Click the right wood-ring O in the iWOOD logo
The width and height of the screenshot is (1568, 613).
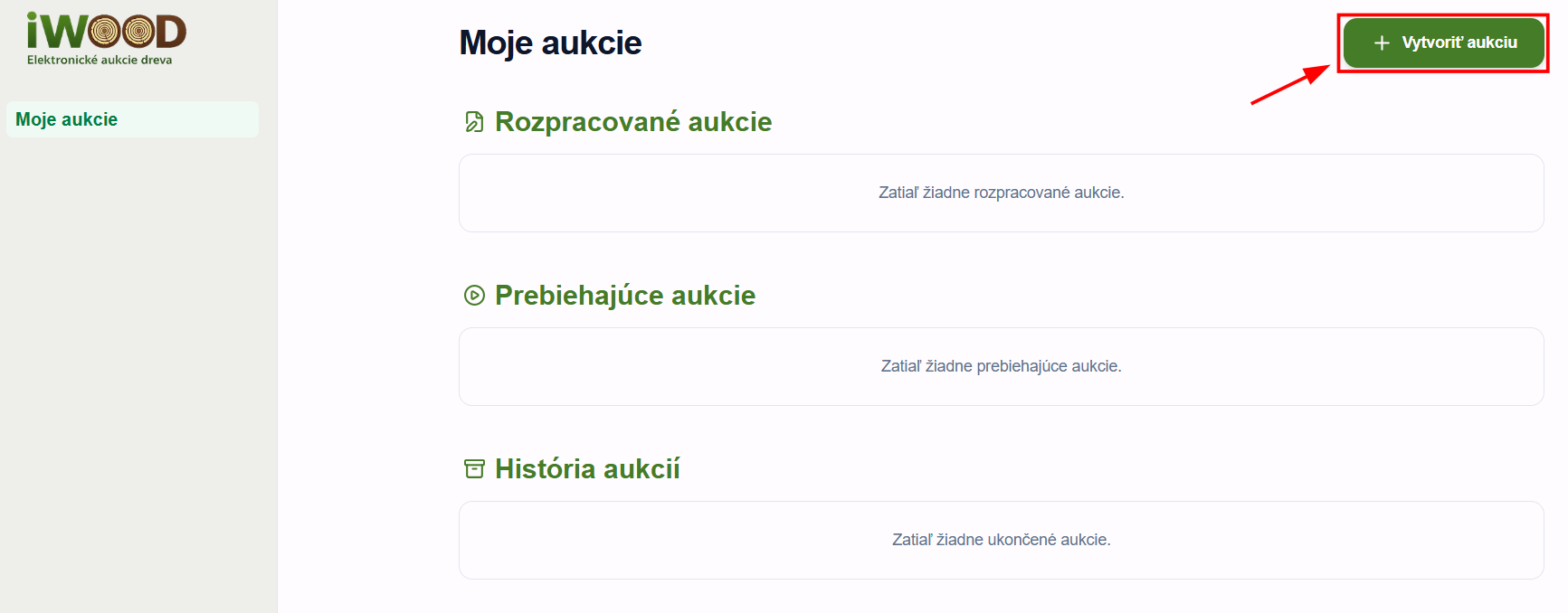point(138,33)
